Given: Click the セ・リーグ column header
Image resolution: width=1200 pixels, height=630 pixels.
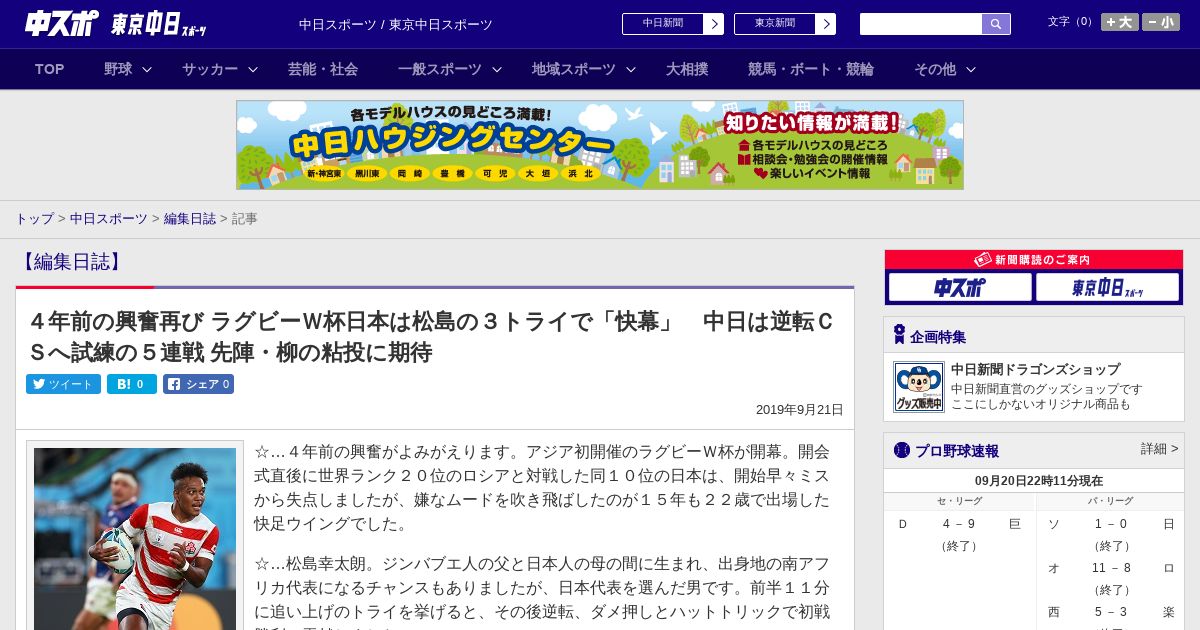Looking at the screenshot, I should 959,501.
